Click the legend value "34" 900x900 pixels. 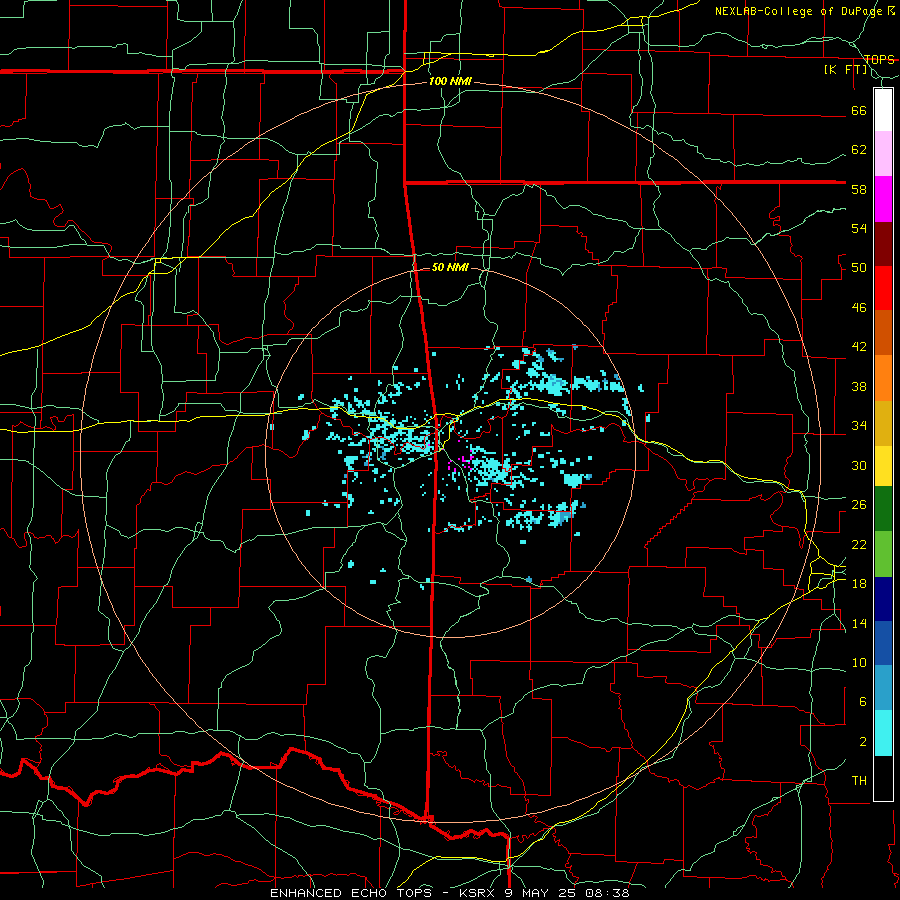[x=859, y=426]
